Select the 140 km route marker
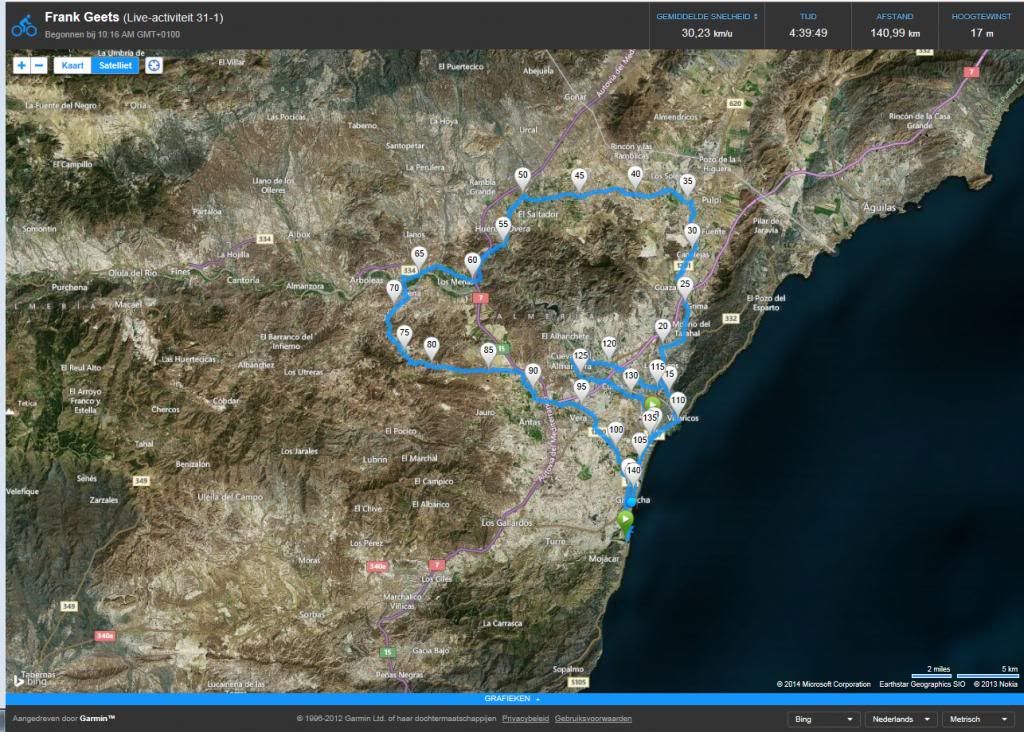The width and height of the screenshot is (1024, 732). coord(633,473)
